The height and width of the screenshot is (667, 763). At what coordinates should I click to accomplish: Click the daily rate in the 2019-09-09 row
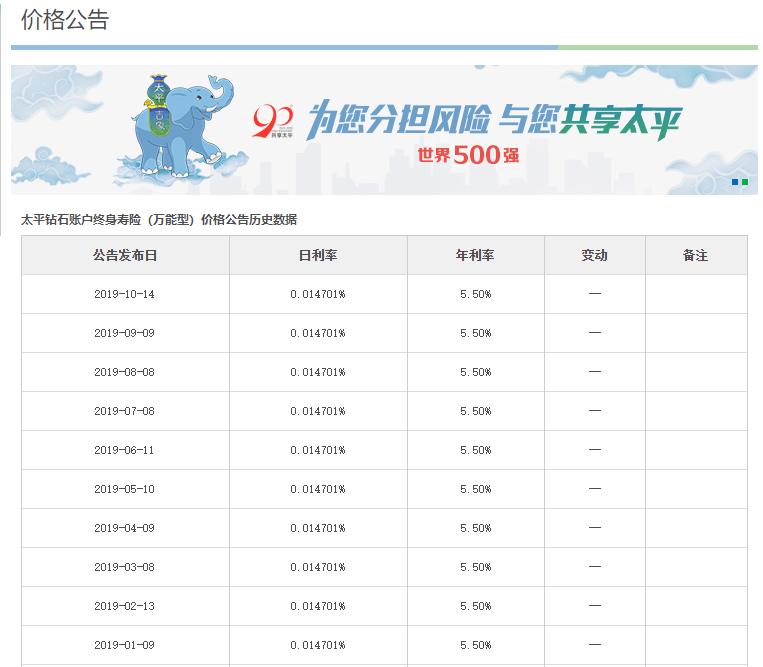tap(318, 333)
